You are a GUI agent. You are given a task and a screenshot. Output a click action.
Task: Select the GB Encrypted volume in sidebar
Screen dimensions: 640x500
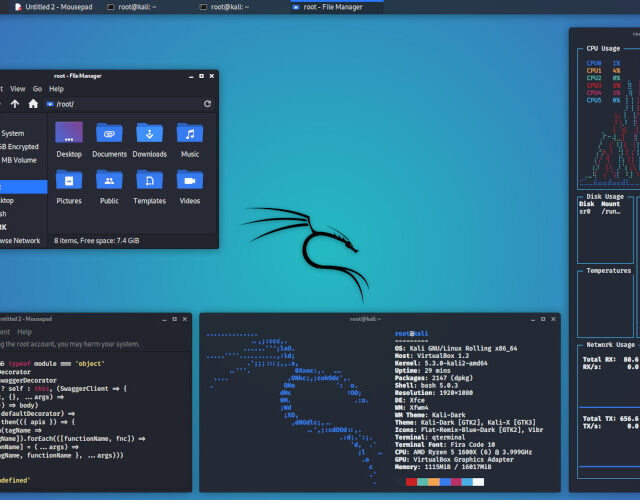22,147
